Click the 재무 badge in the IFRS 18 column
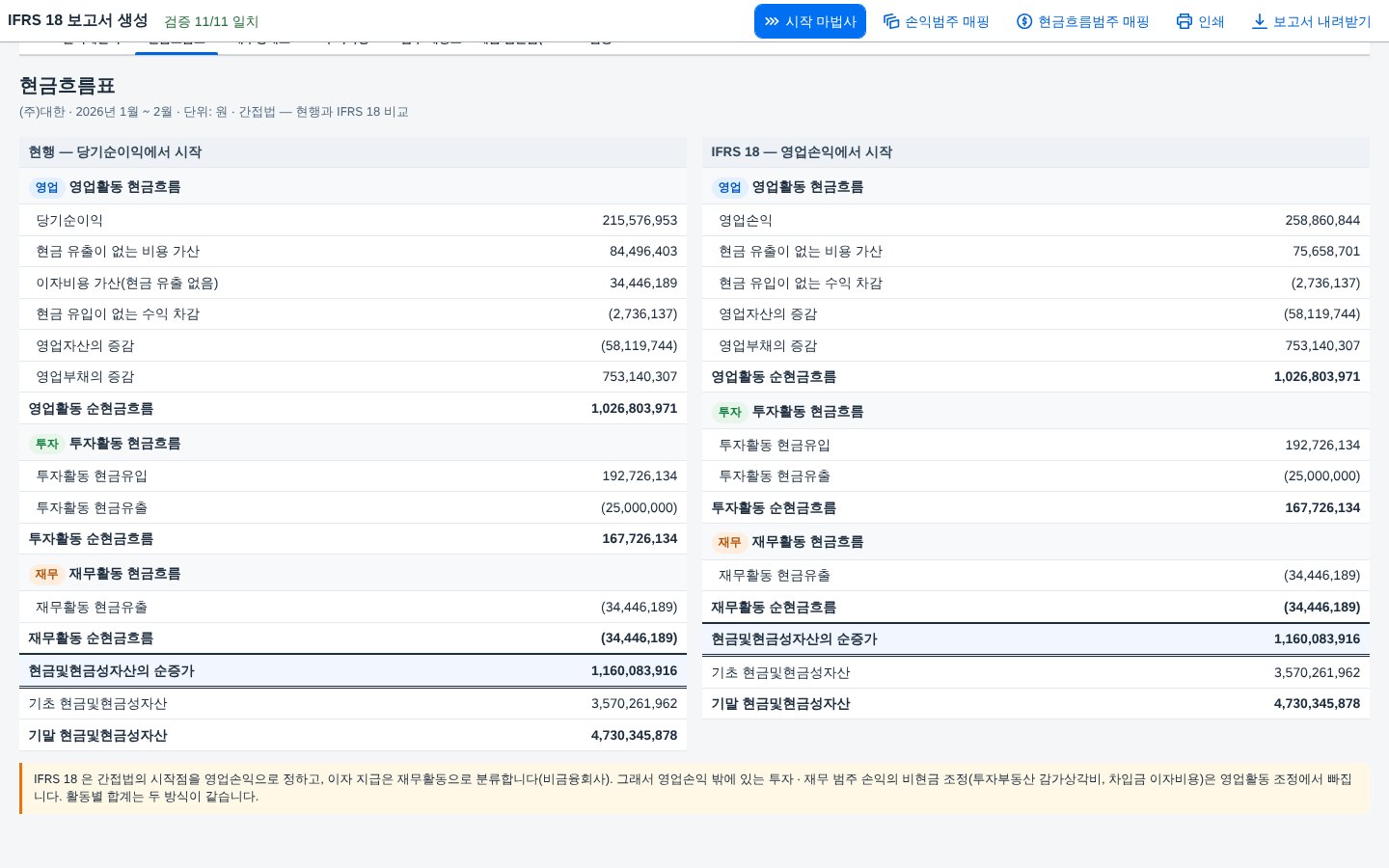Image resolution: width=1389 pixels, height=868 pixels. coord(729,542)
